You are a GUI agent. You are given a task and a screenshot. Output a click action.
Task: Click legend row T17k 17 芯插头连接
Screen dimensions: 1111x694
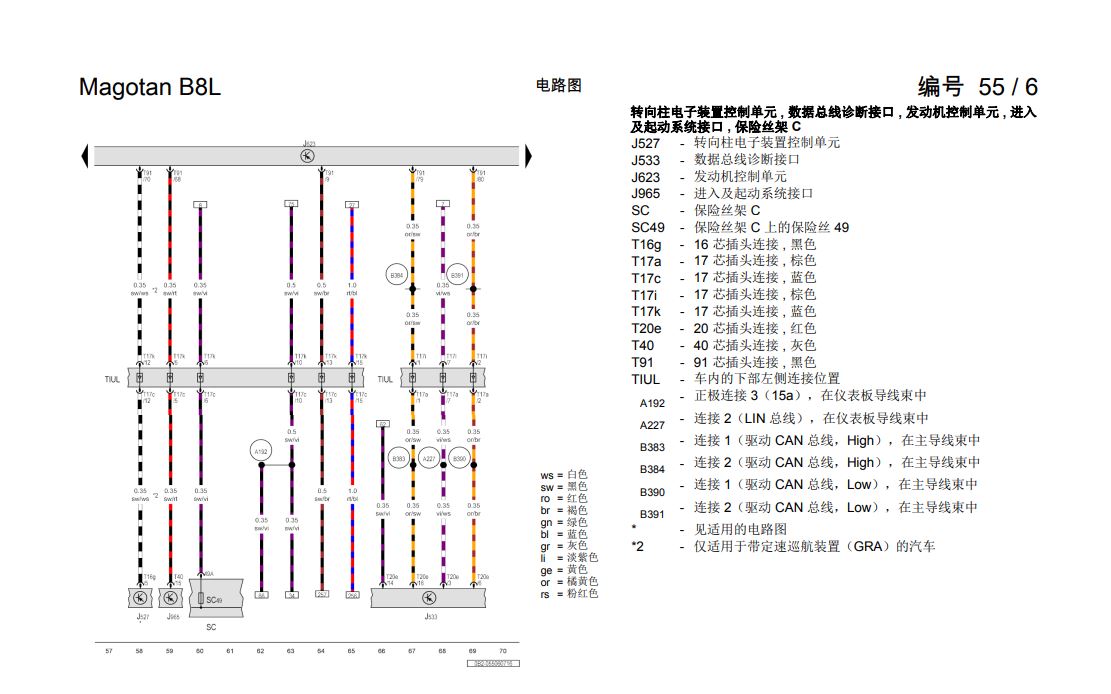tap(723, 312)
